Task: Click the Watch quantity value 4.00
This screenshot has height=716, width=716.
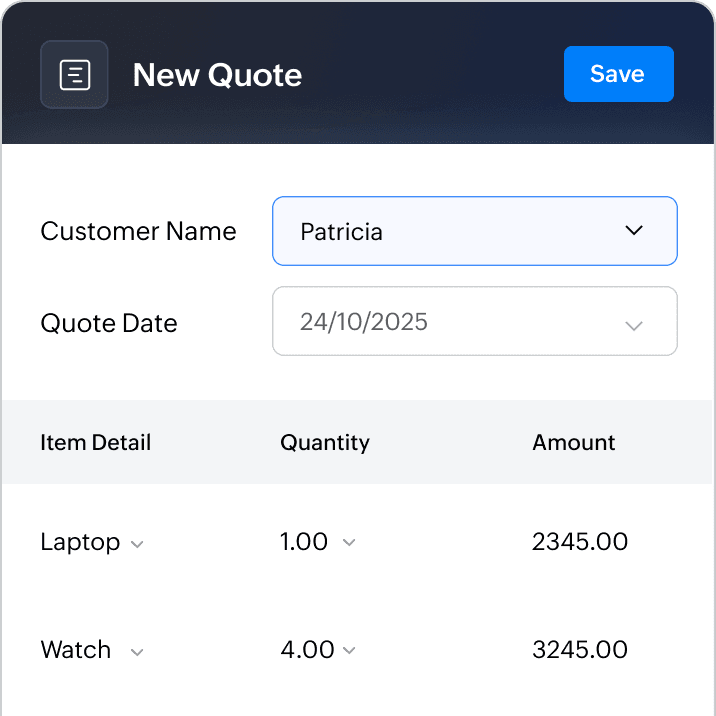Action: tap(307, 650)
